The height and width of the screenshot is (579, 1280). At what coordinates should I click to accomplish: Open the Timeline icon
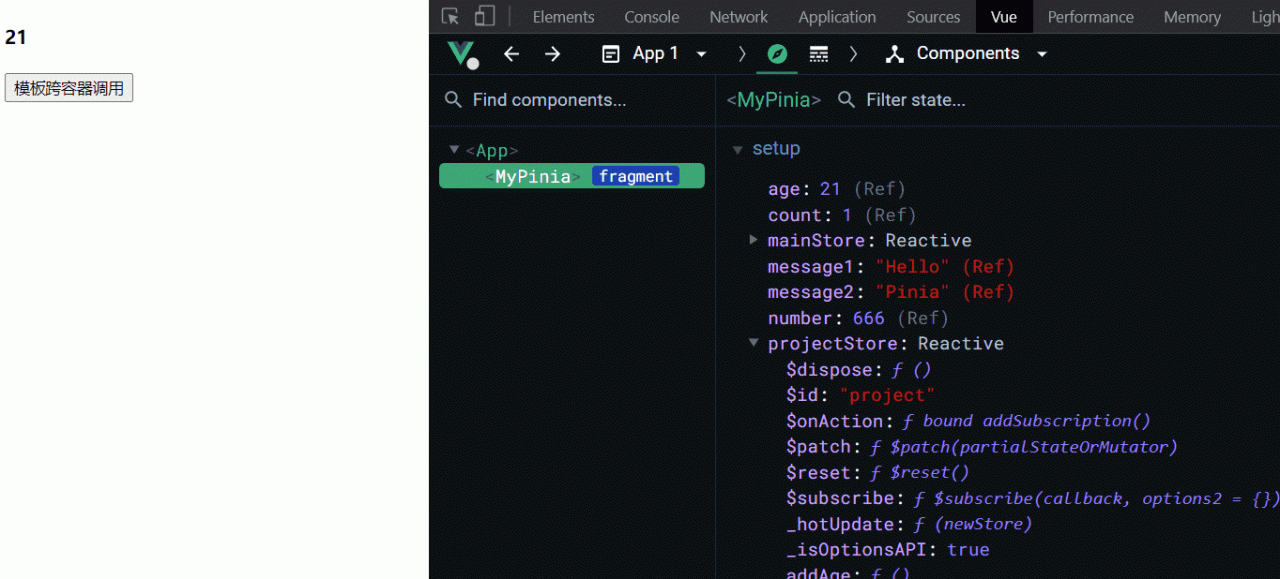point(819,54)
